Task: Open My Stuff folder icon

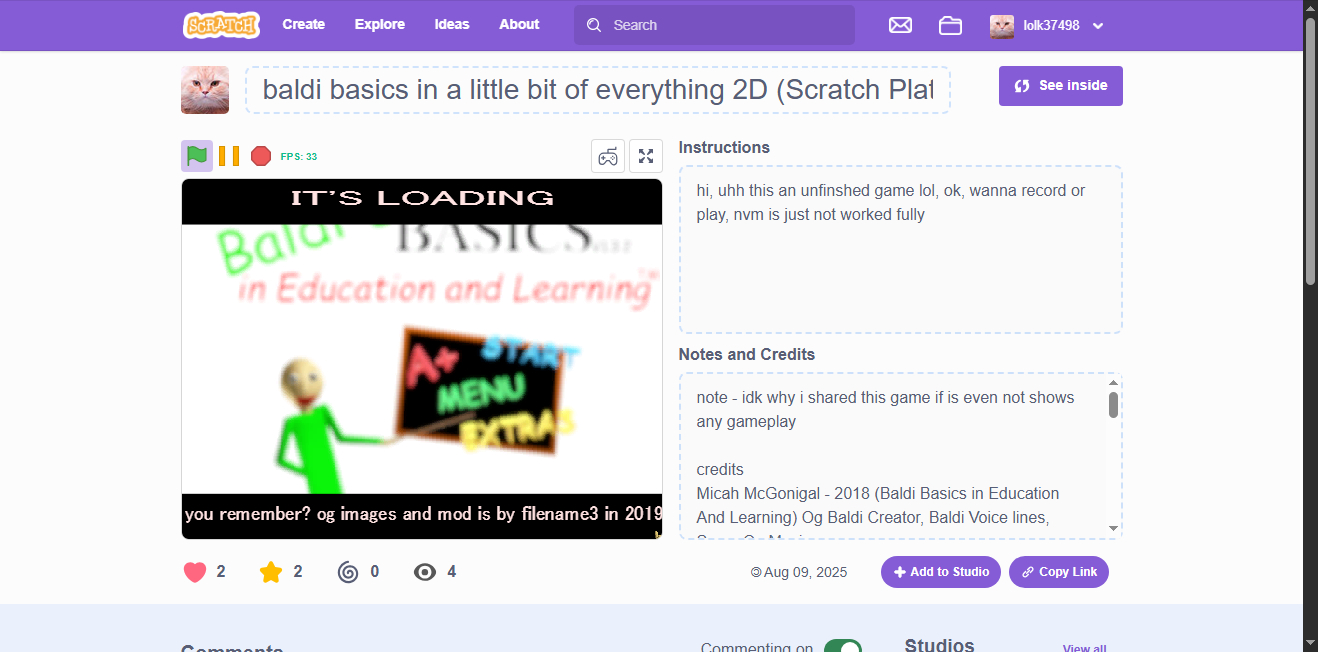Action: [x=950, y=25]
